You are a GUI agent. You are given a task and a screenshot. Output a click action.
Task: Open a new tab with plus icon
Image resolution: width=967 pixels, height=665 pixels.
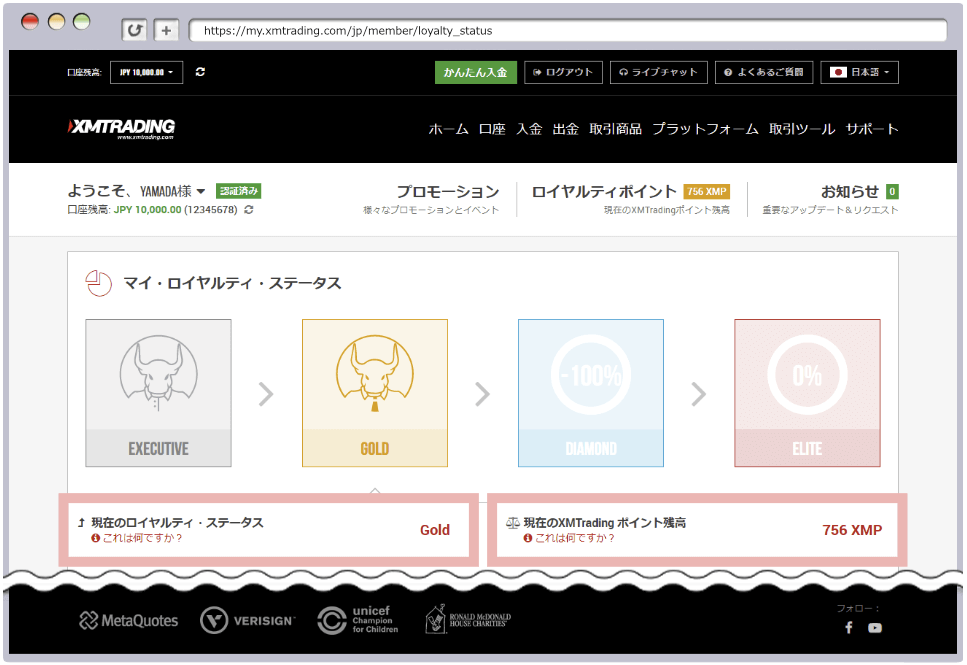point(166,30)
